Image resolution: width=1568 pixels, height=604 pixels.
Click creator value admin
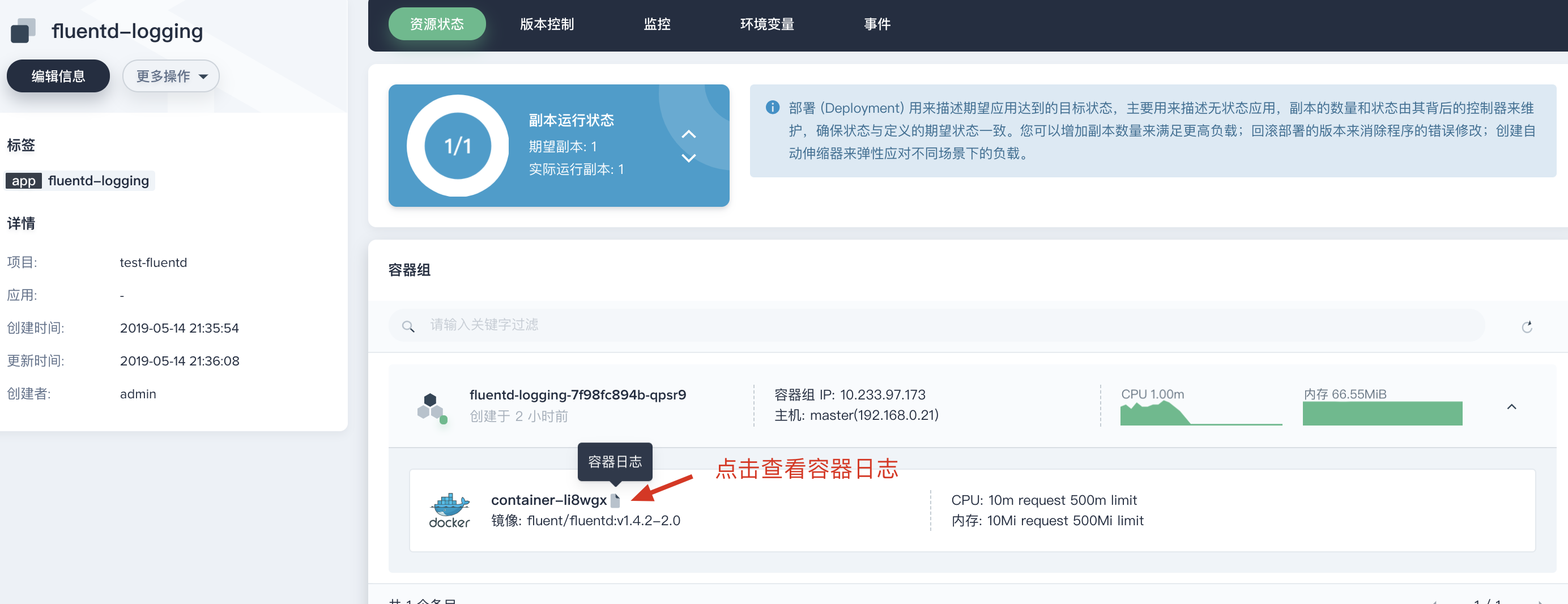pyautogui.click(x=138, y=394)
